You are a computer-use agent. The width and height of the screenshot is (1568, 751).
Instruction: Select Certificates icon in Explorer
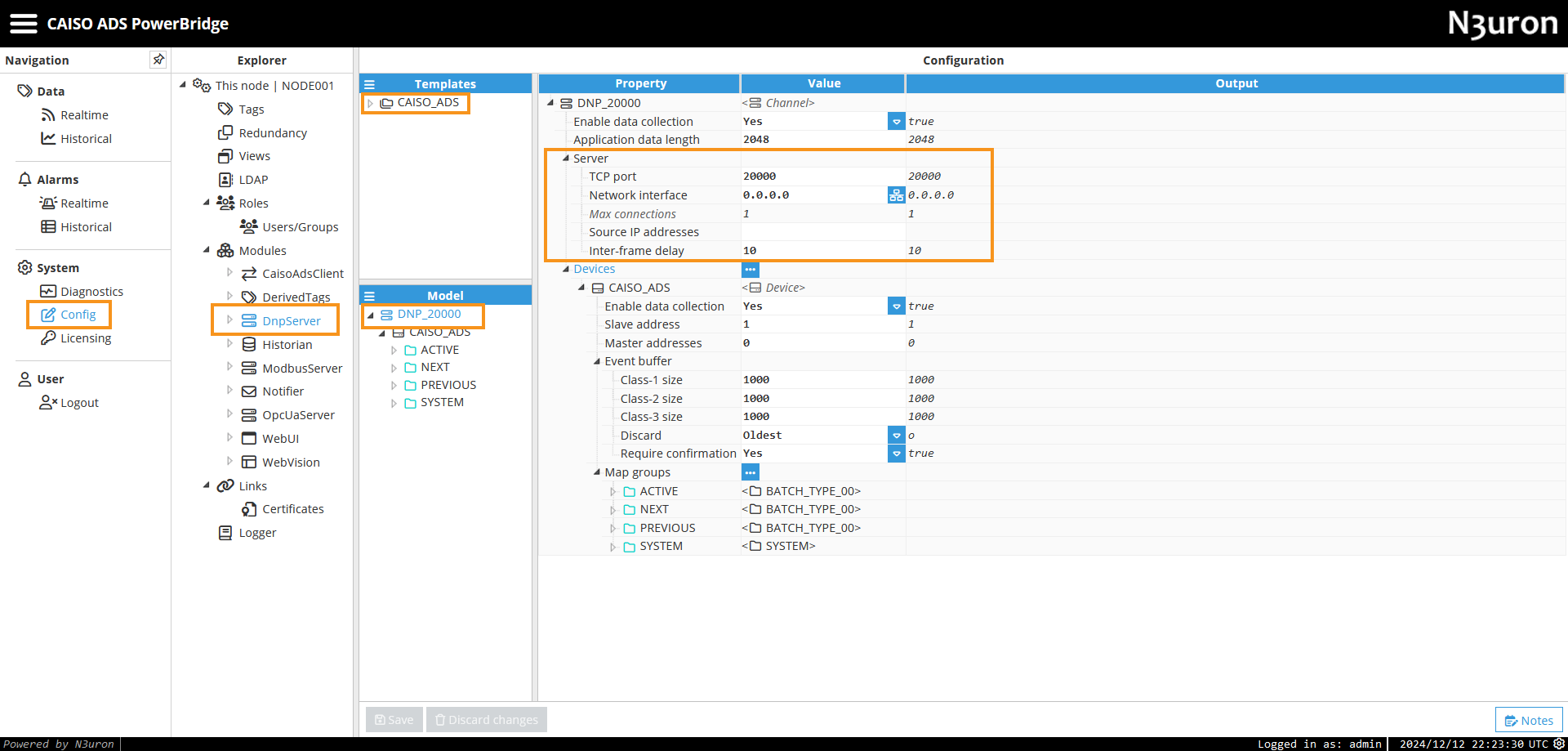pyautogui.click(x=249, y=509)
